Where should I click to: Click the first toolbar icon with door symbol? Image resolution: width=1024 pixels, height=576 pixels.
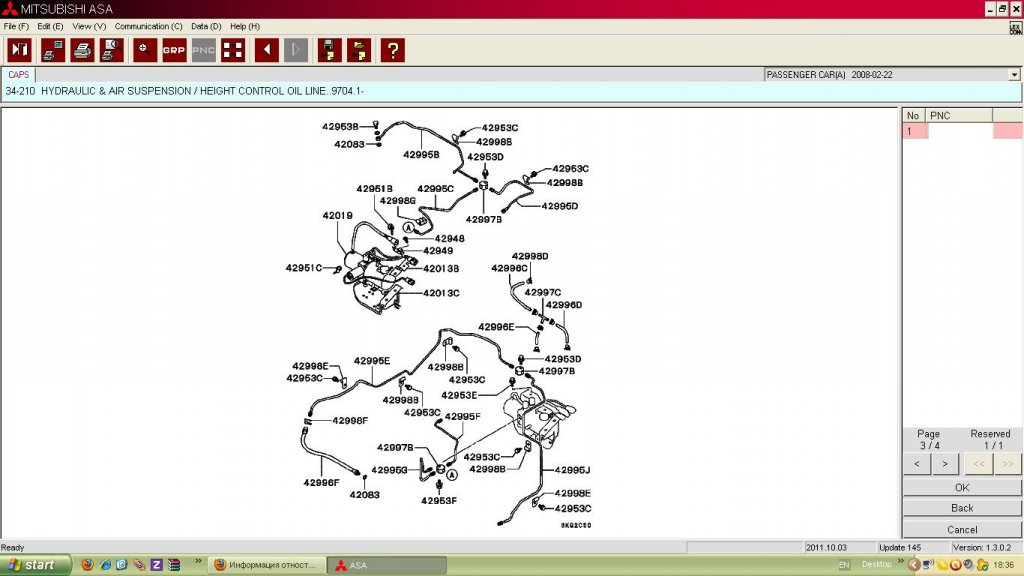pos(20,50)
